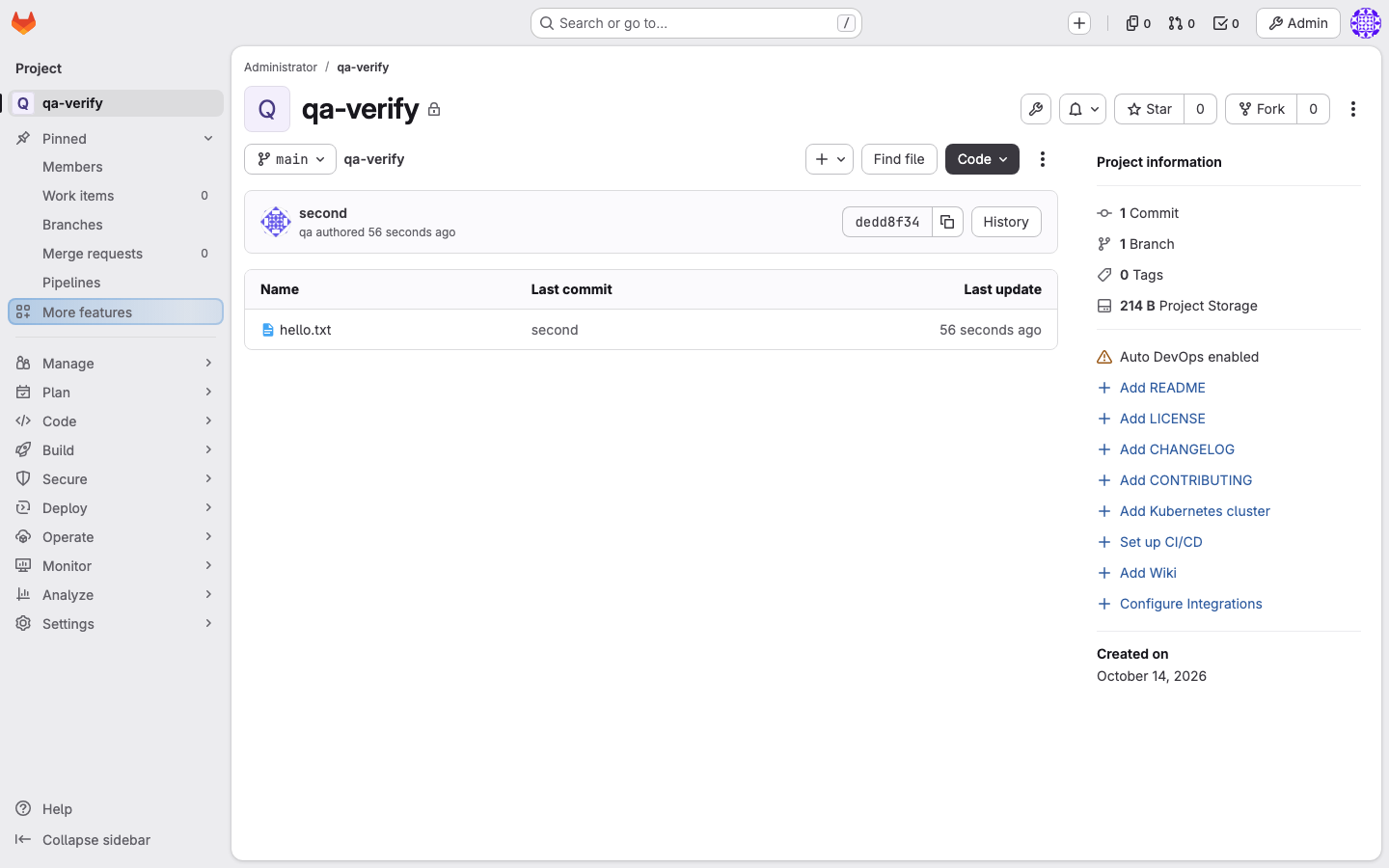Screen dimensions: 1389x868
Task: Expand the Secure sidebar menu
Action: click(116, 479)
